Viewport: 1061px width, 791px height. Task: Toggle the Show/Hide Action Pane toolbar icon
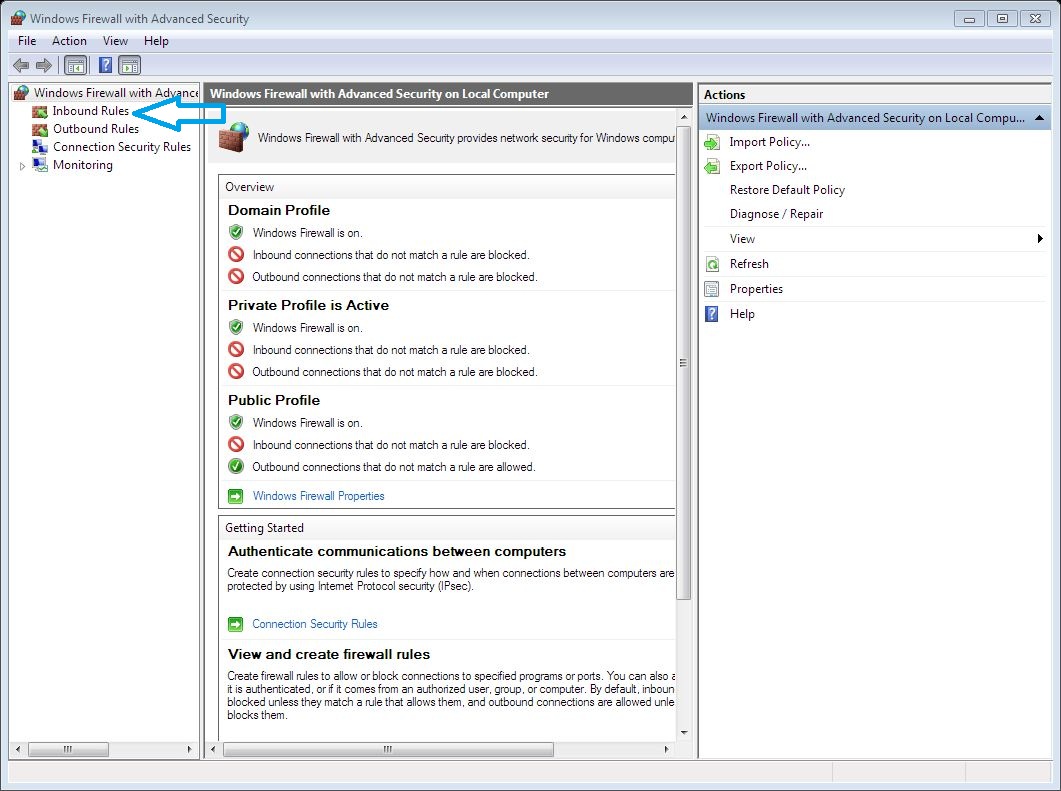point(129,66)
